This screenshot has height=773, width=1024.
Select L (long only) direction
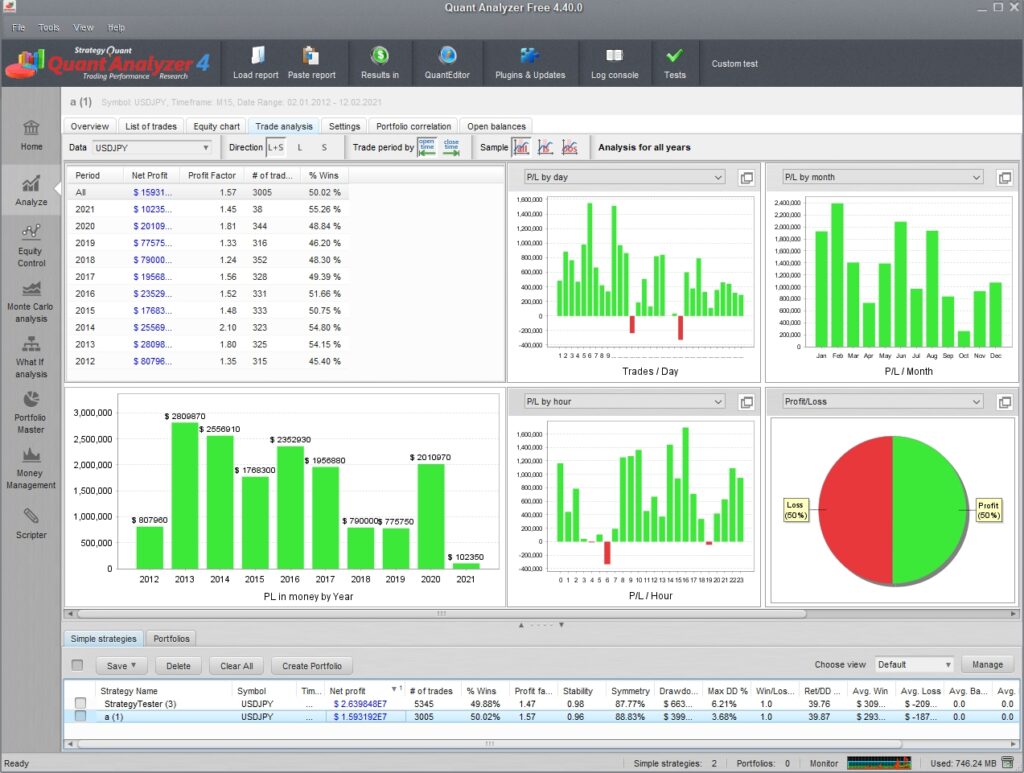(x=300, y=148)
